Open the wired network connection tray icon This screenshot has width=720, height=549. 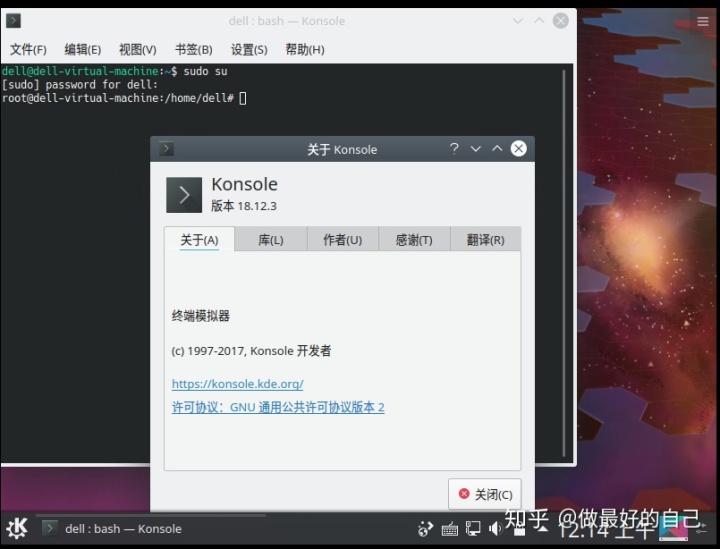[473, 529]
